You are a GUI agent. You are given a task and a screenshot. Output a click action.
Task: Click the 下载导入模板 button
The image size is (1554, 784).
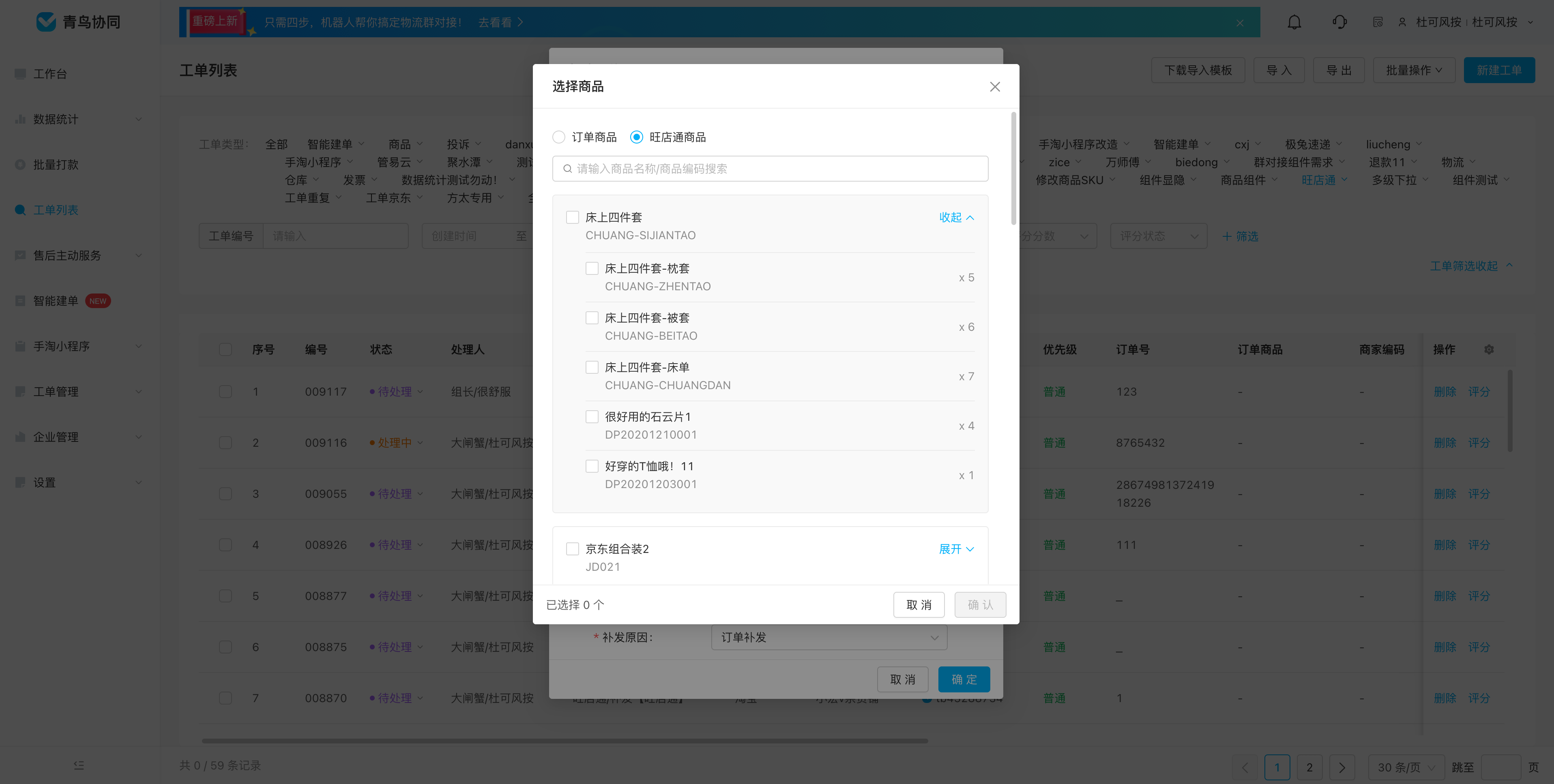click(1198, 71)
